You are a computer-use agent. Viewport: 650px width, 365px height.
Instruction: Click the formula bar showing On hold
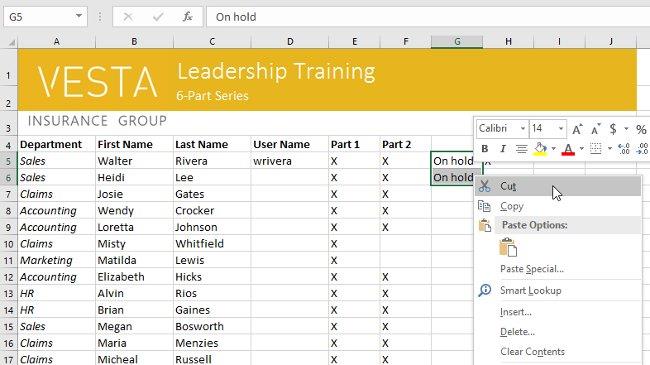(x=428, y=17)
